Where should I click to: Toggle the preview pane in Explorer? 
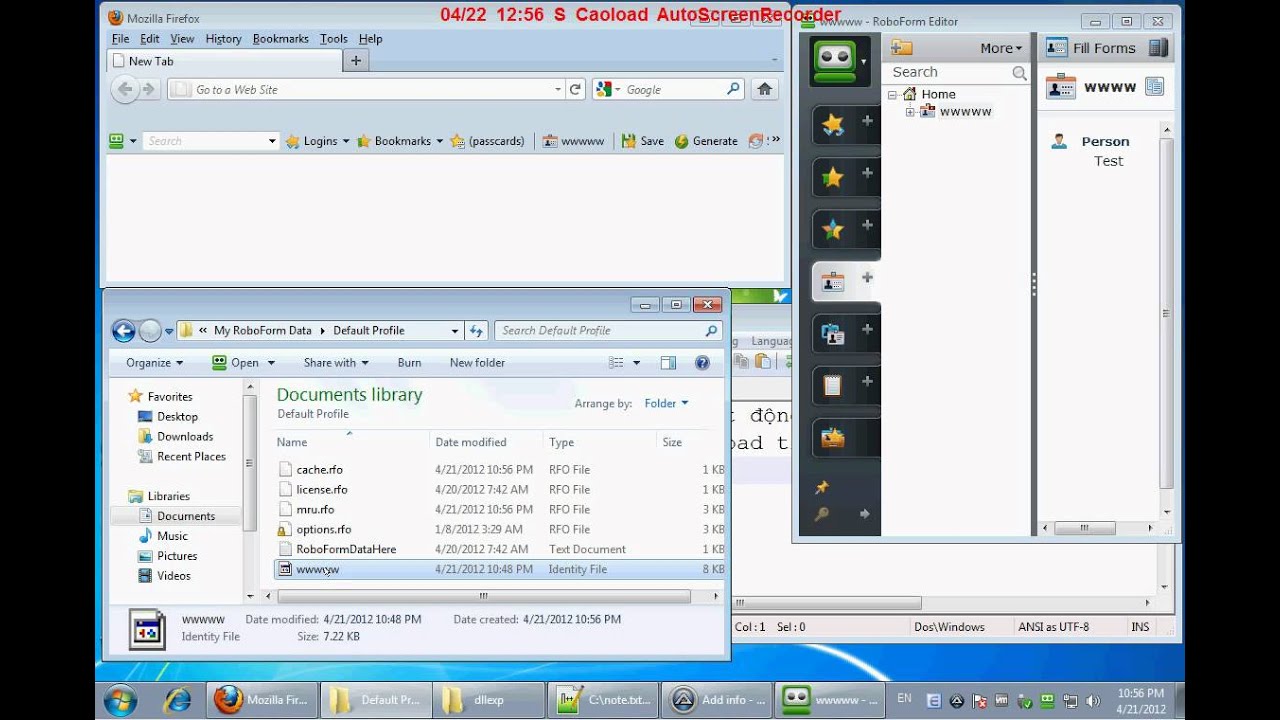point(668,363)
